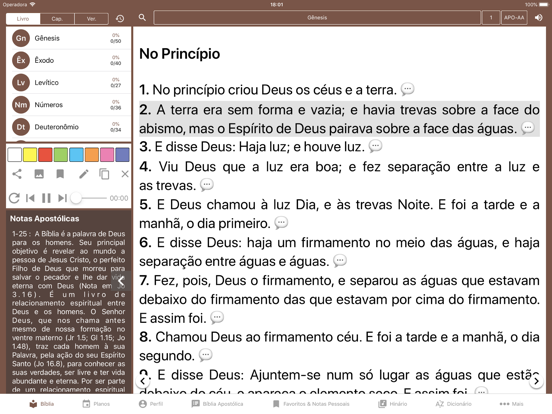
Task: Choose the dark blue highlight color
Action: point(122,155)
